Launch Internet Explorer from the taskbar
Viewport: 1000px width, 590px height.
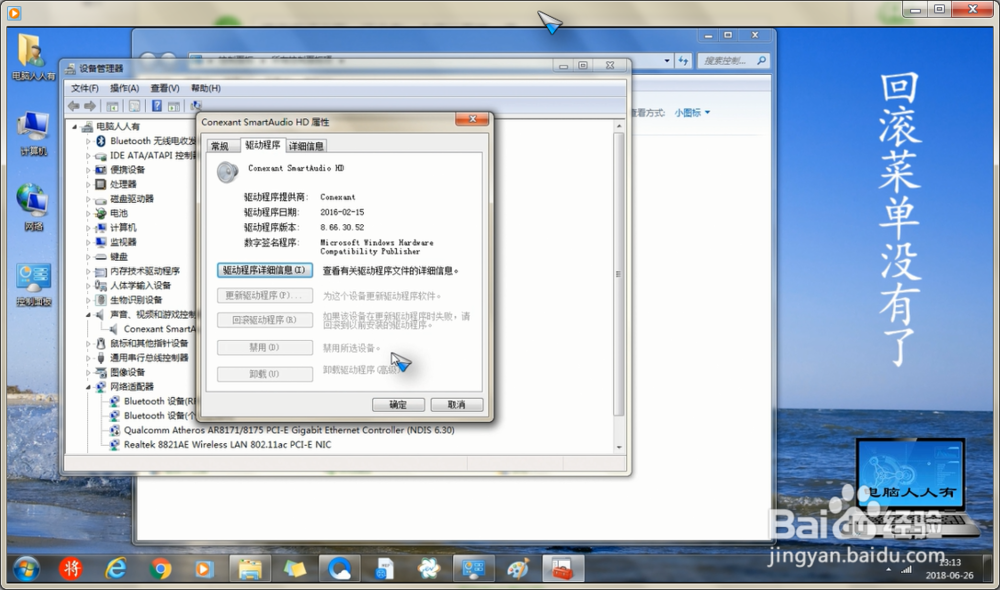coord(115,568)
